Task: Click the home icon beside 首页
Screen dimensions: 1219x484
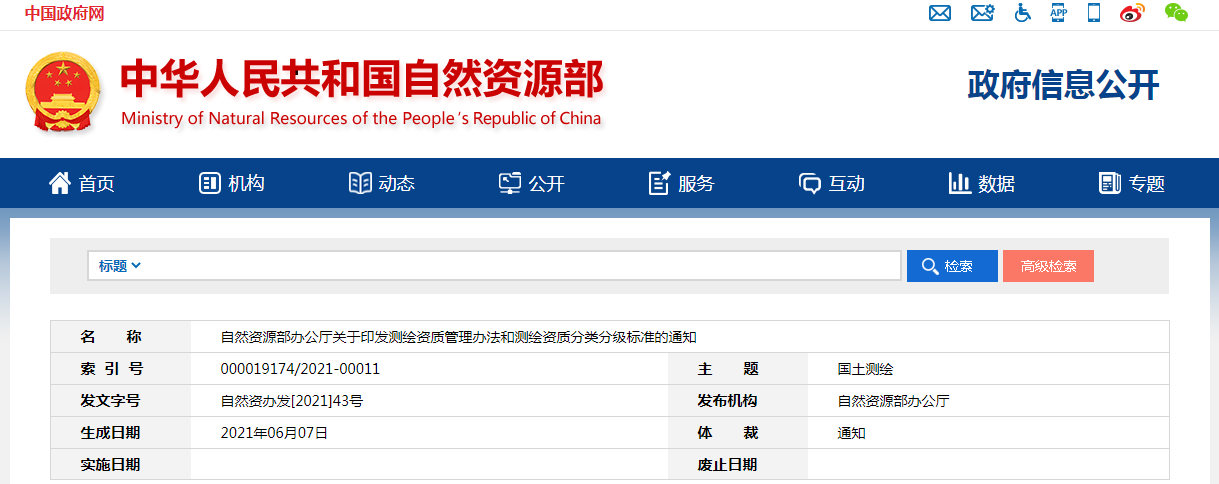Action: (x=60, y=183)
